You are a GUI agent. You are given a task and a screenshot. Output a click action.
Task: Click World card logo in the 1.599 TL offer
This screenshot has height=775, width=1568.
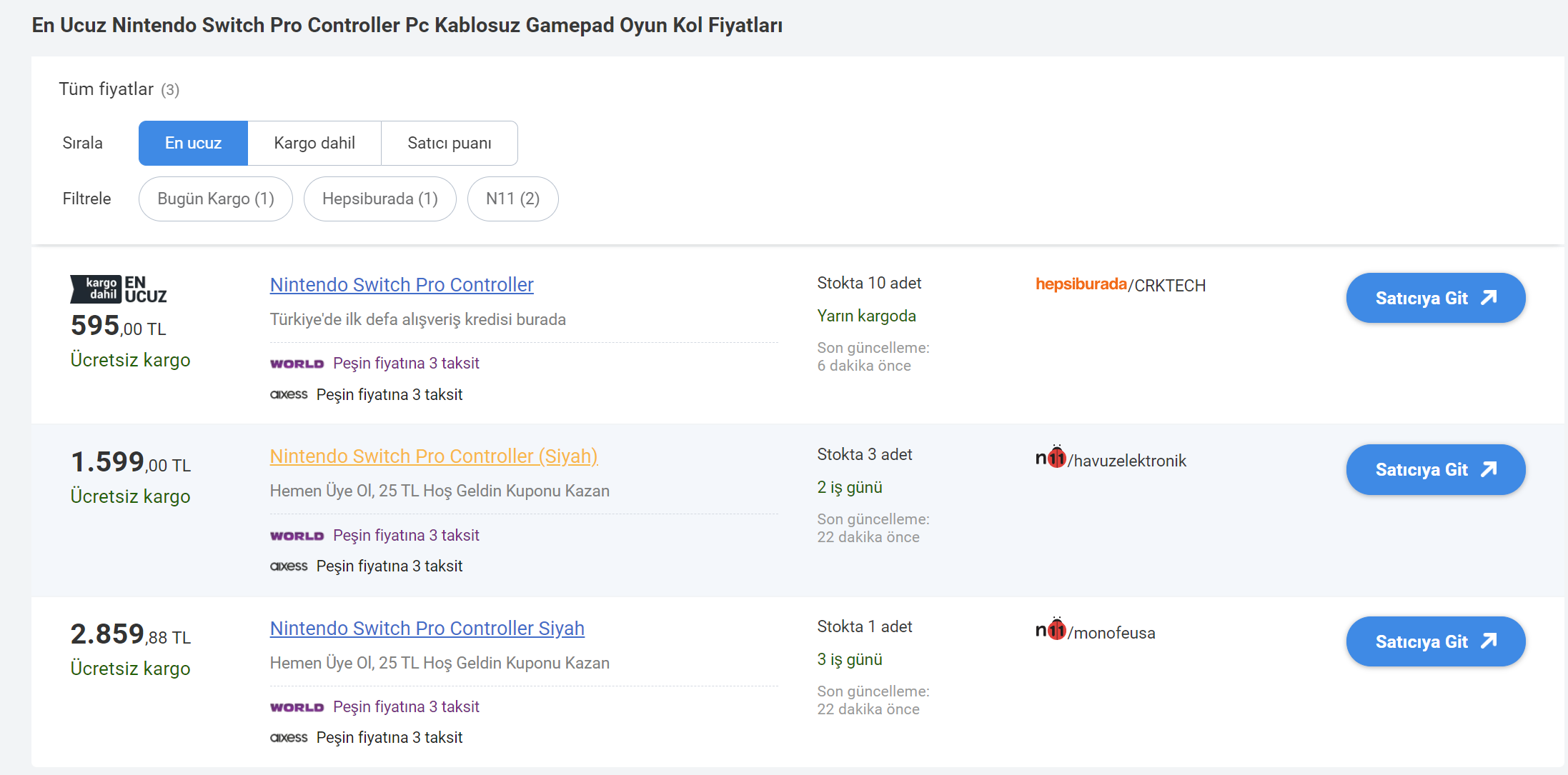[x=297, y=536]
